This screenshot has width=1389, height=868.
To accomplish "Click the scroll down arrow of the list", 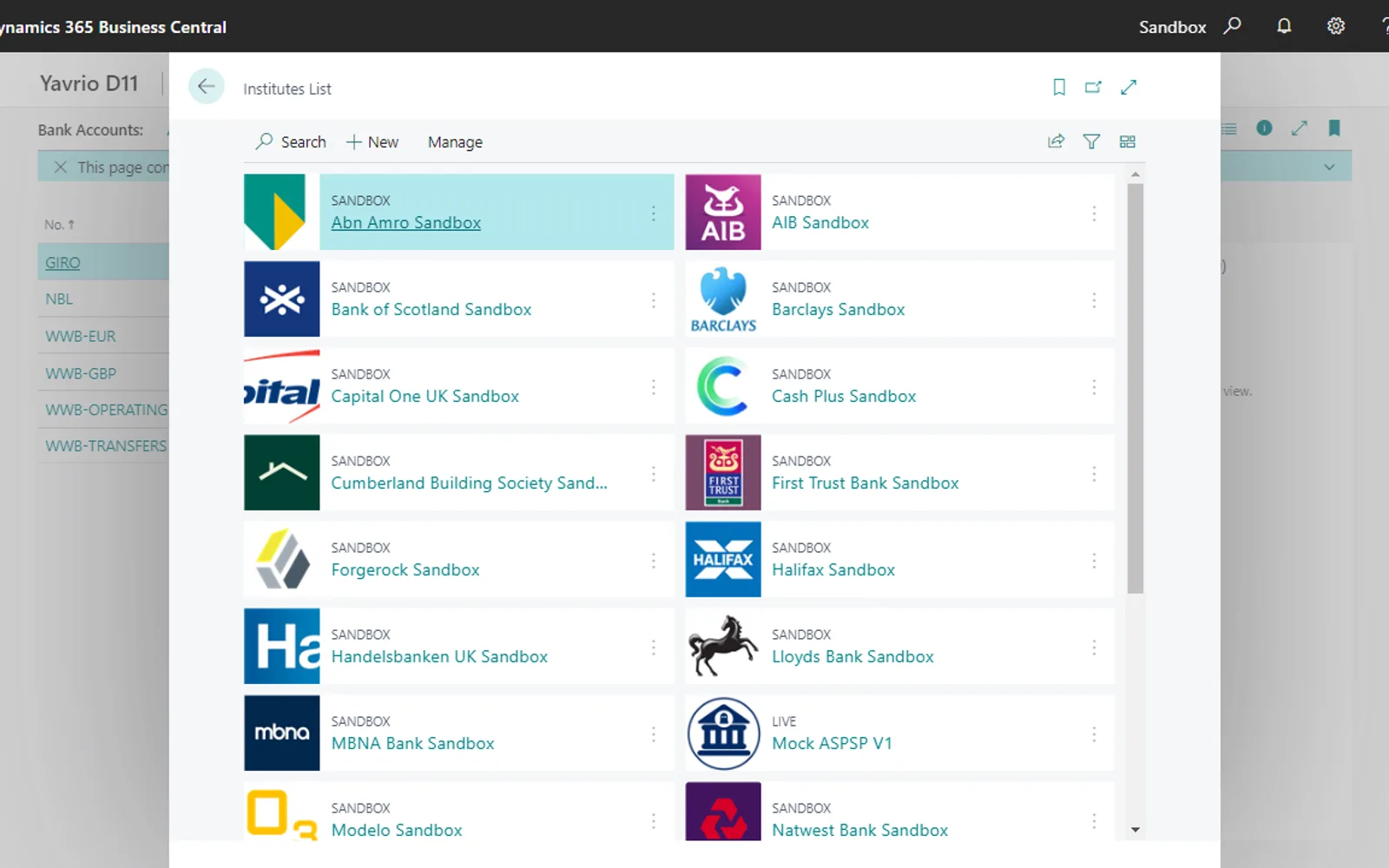I will (1136, 830).
